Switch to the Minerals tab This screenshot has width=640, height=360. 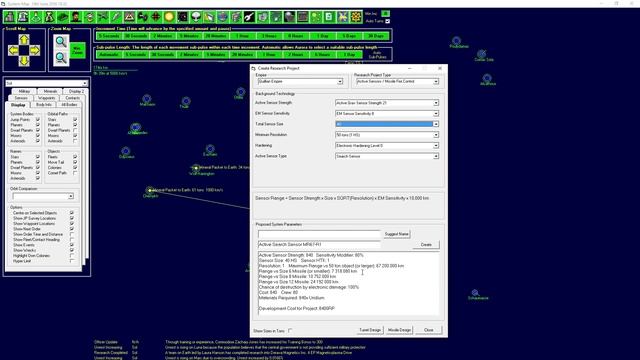(50, 91)
